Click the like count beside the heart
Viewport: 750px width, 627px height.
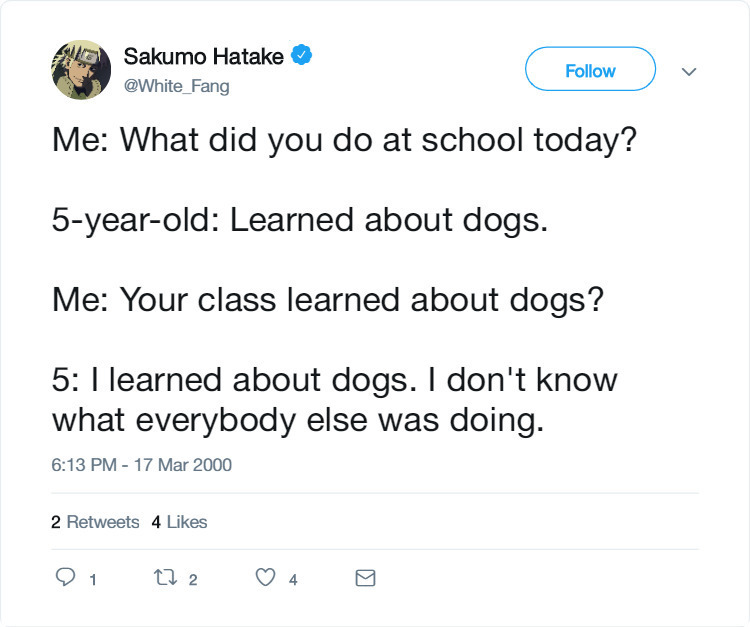293,579
